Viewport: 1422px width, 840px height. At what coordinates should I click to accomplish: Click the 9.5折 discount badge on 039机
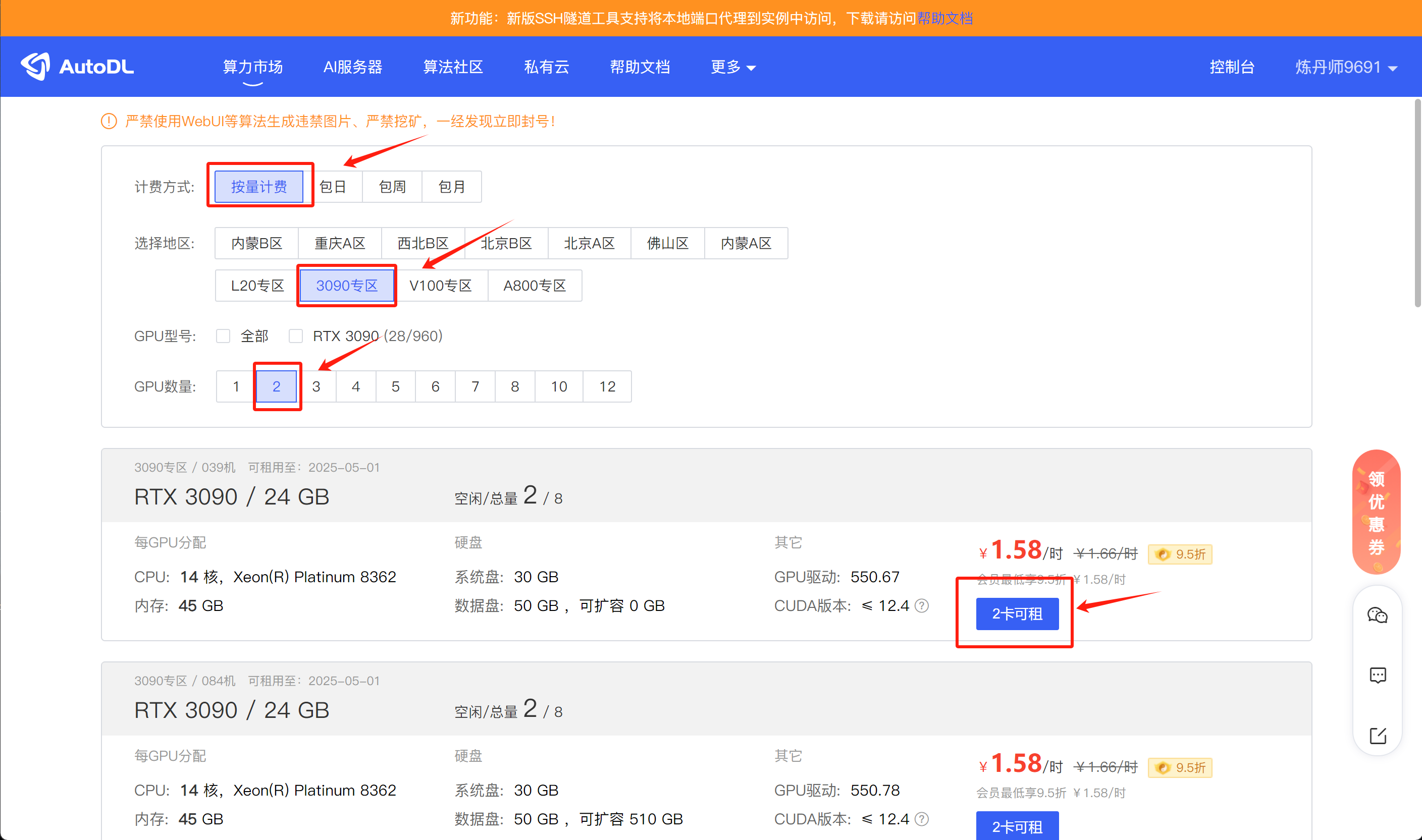pyautogui.click(x=1180, y=554)
